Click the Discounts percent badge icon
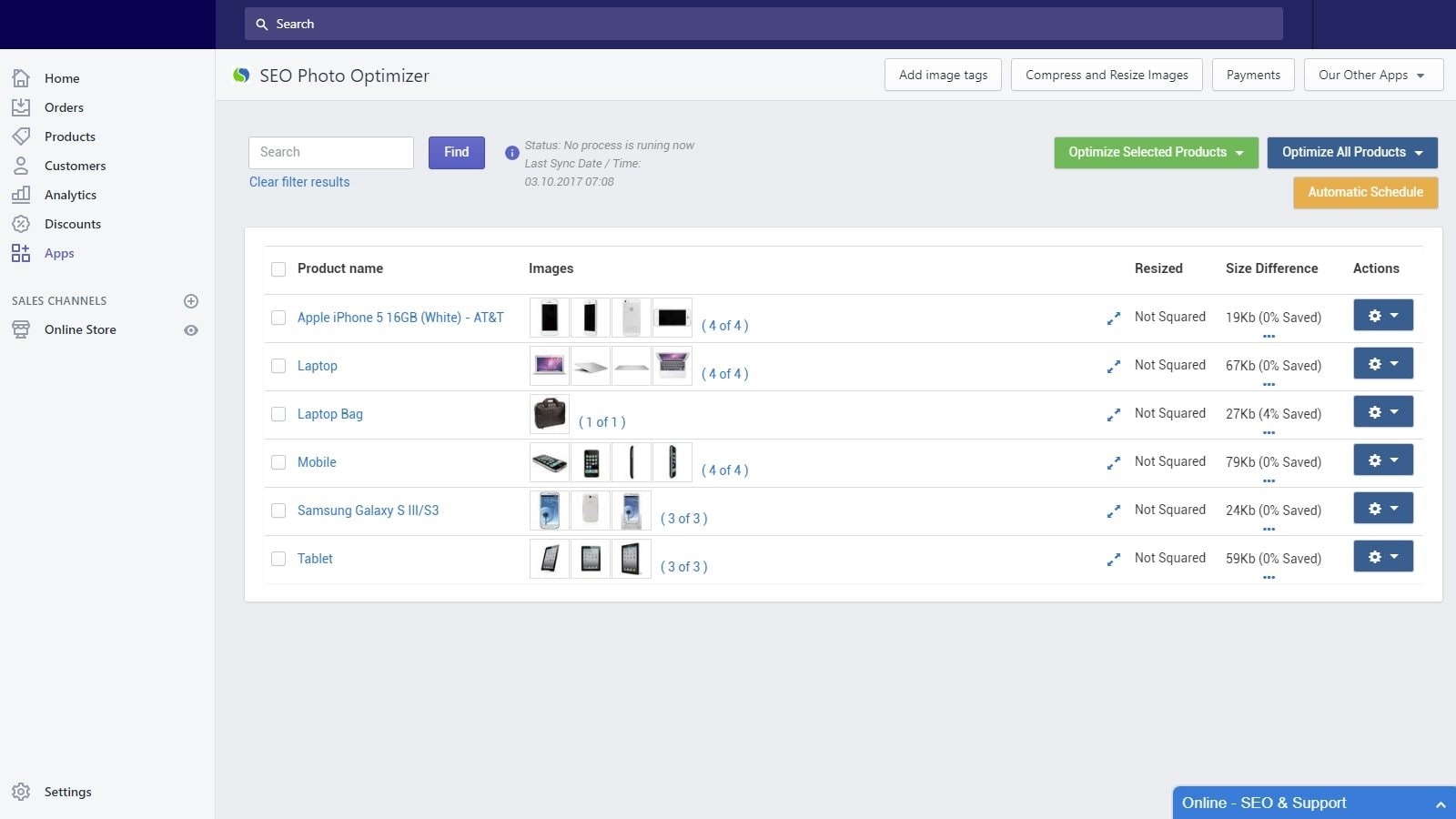Viewport: 1456px width, 819px height. tap(21, 224)
